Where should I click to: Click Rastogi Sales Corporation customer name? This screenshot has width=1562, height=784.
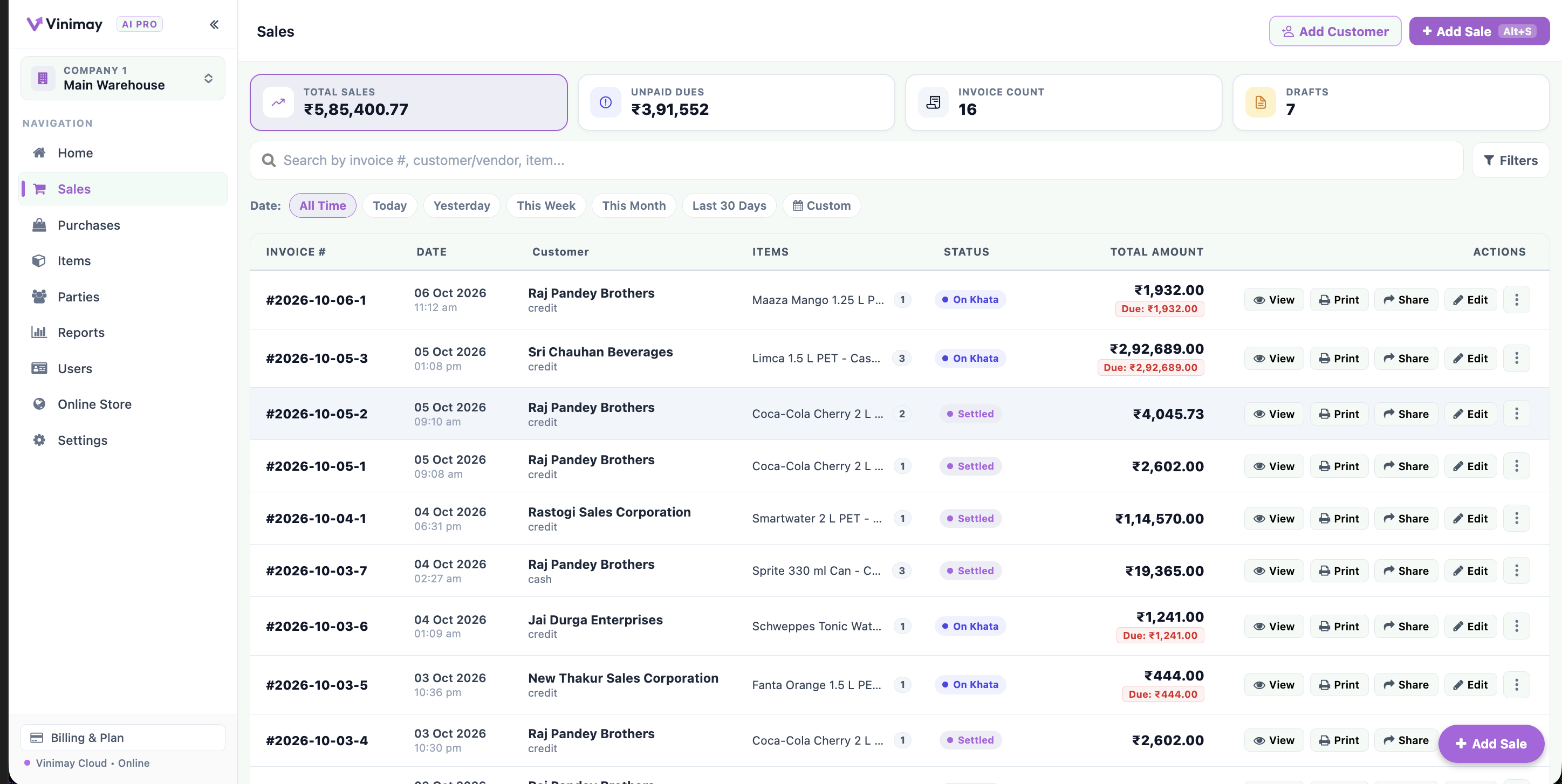pos(609,512)
